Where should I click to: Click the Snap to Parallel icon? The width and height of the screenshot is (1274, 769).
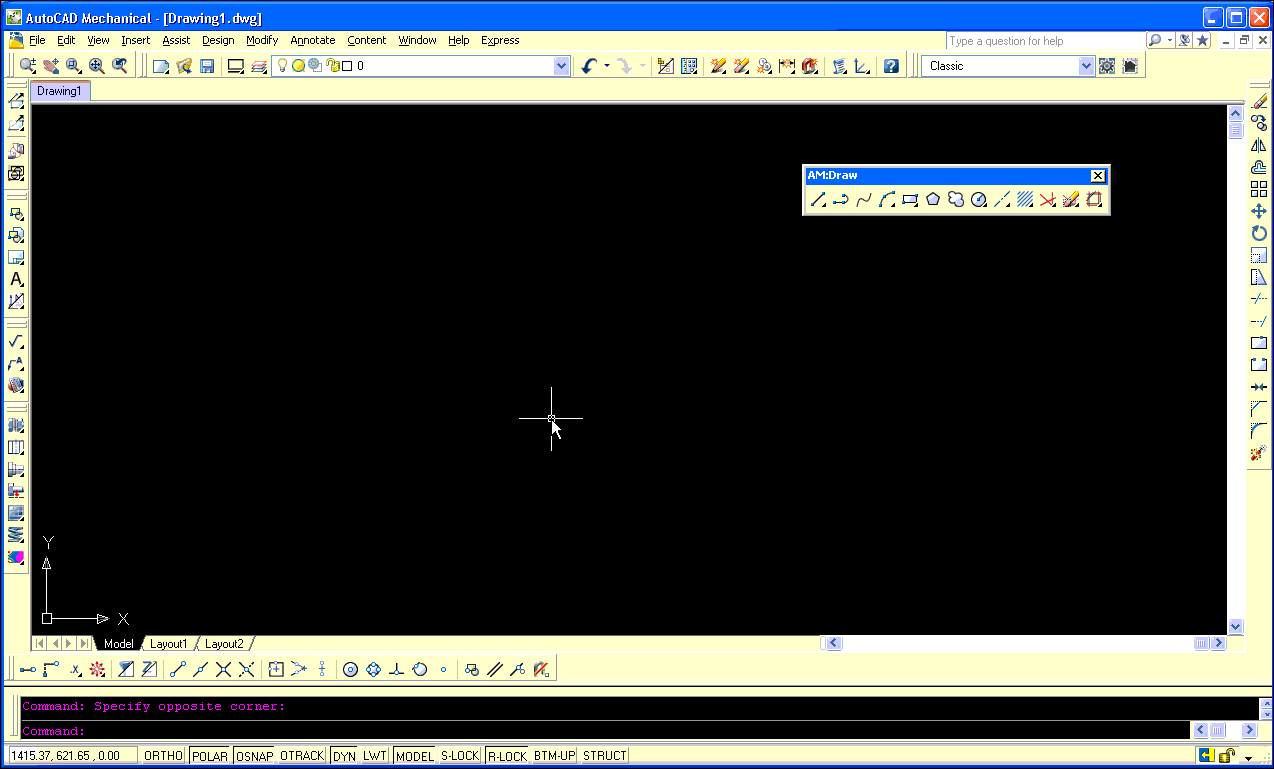[494, 670]
